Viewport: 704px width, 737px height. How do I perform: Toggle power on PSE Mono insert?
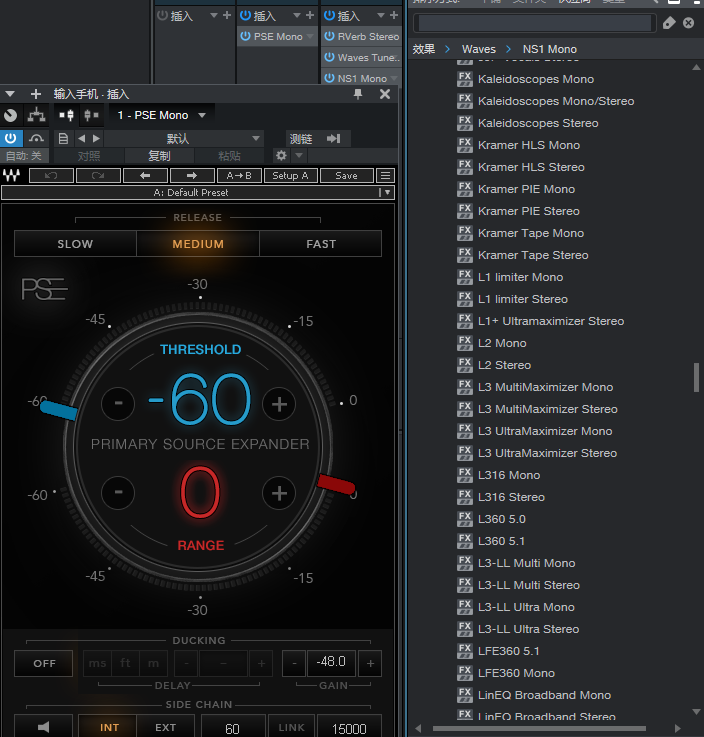point(245,36)
